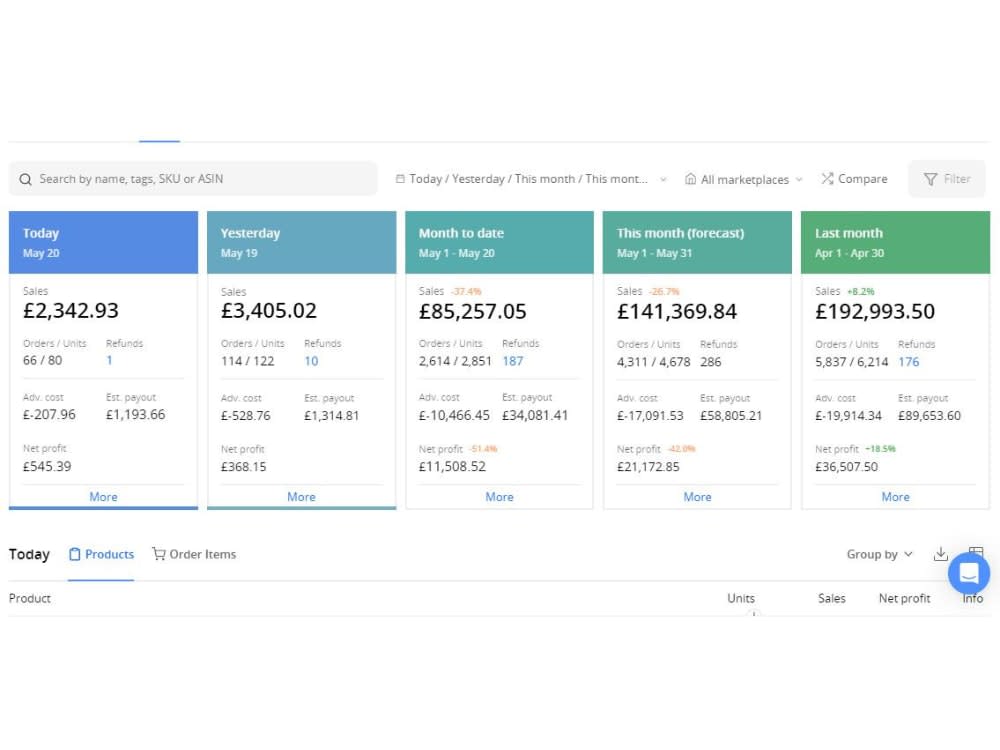Switch to the Products tab
Screen dimensions: 1000x750
coord(101,554)
